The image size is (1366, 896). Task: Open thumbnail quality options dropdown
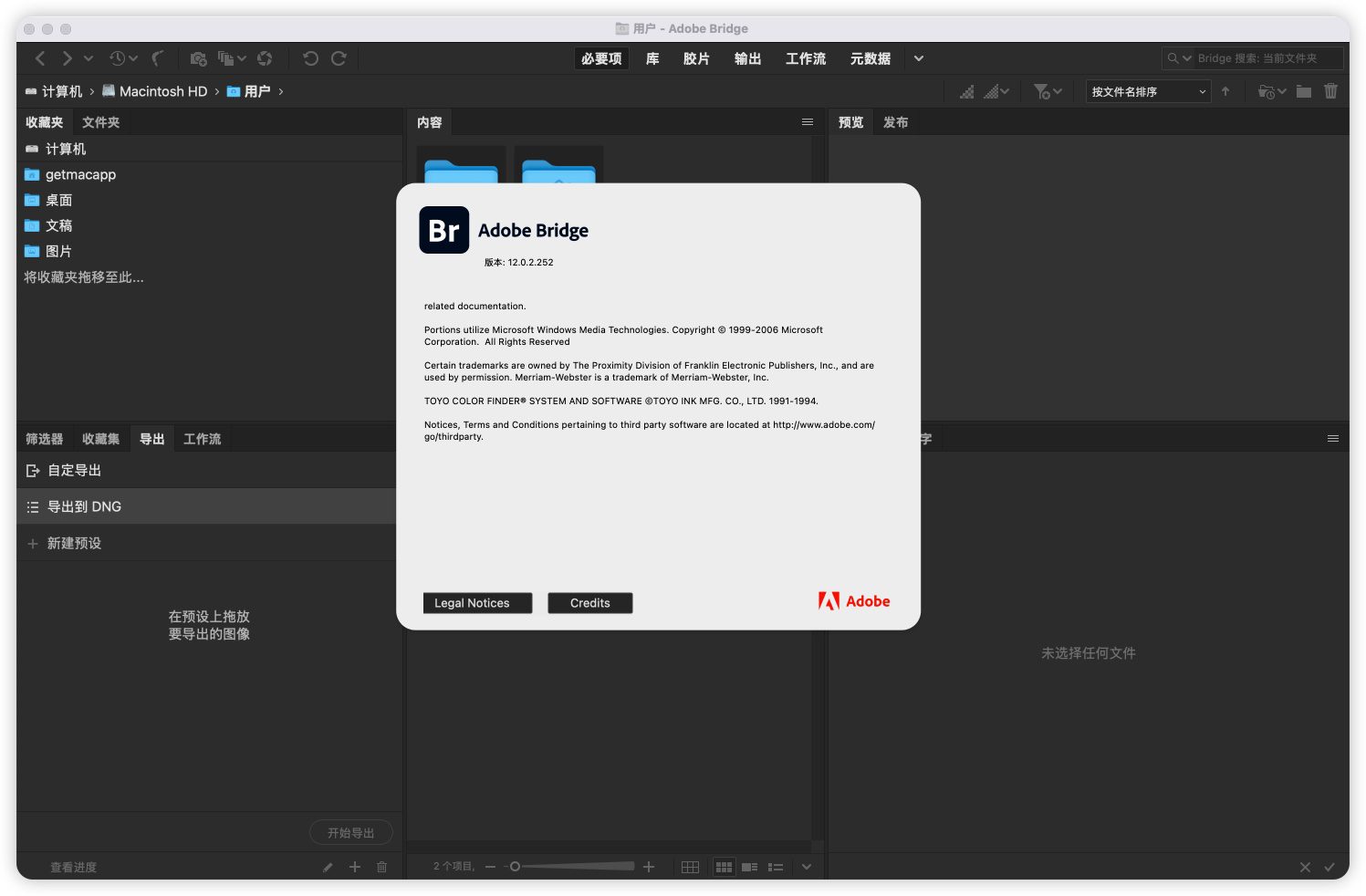tap(996, 91)
